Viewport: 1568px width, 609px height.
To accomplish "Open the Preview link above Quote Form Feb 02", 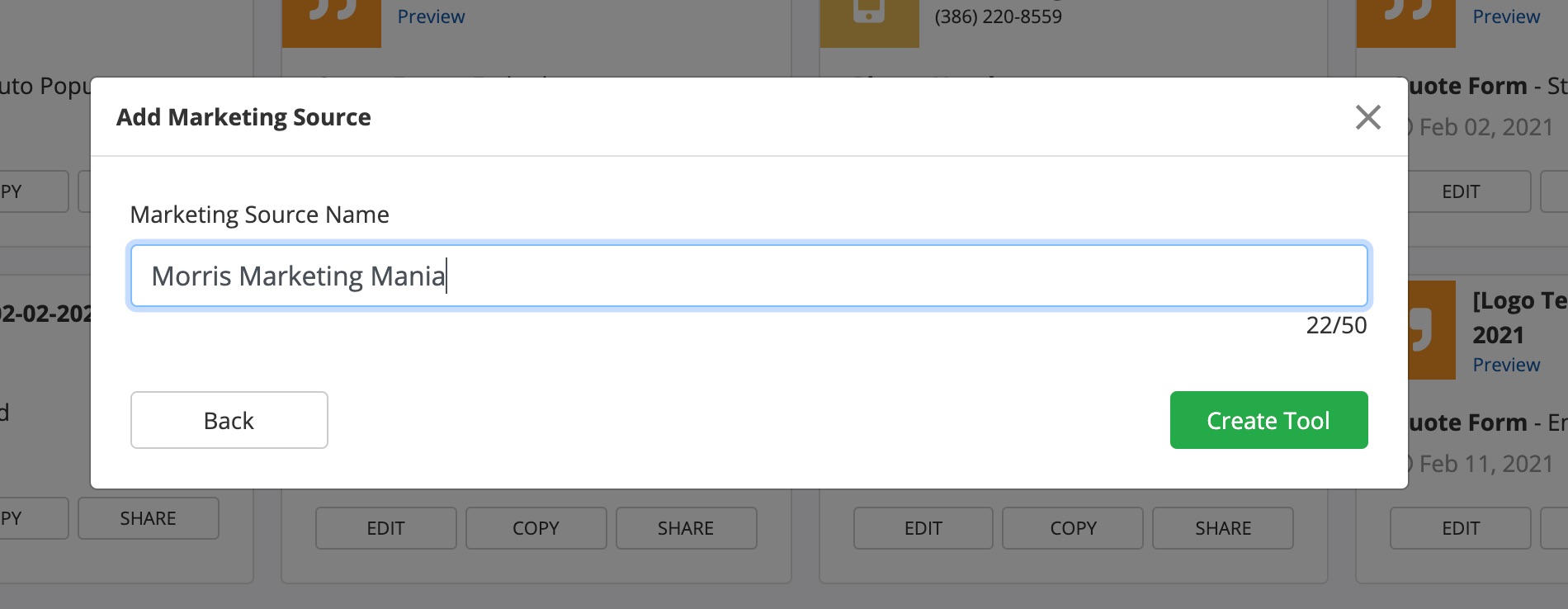I will (1506, 17).
